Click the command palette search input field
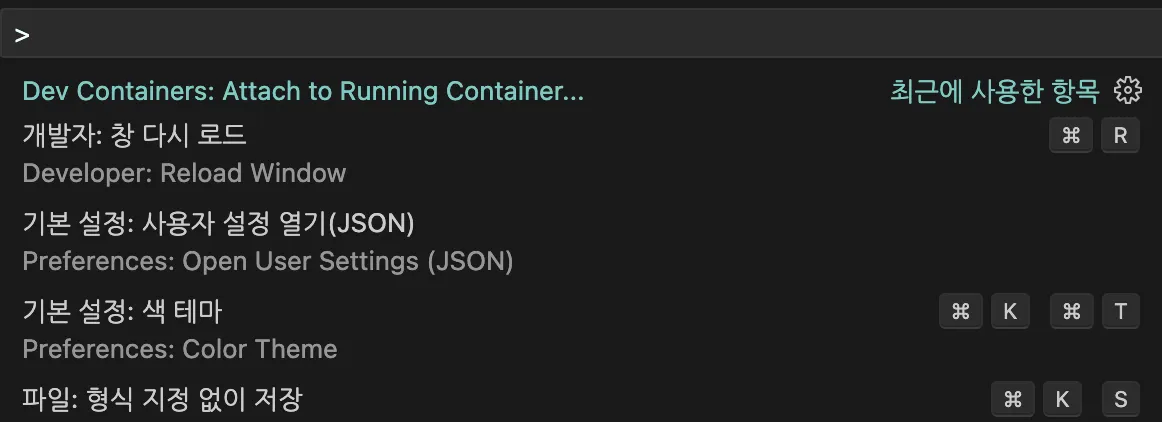Screen dimensions: 1162x422 [x=580, y=36]
